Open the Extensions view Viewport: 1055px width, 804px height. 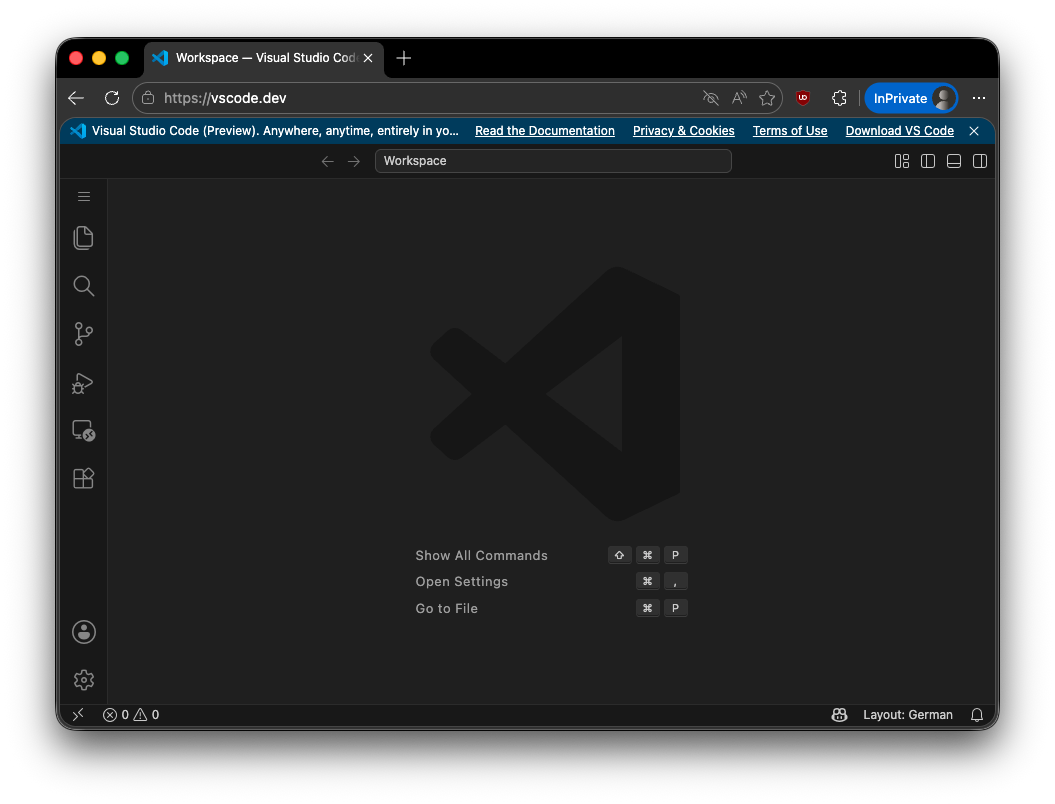83,478
